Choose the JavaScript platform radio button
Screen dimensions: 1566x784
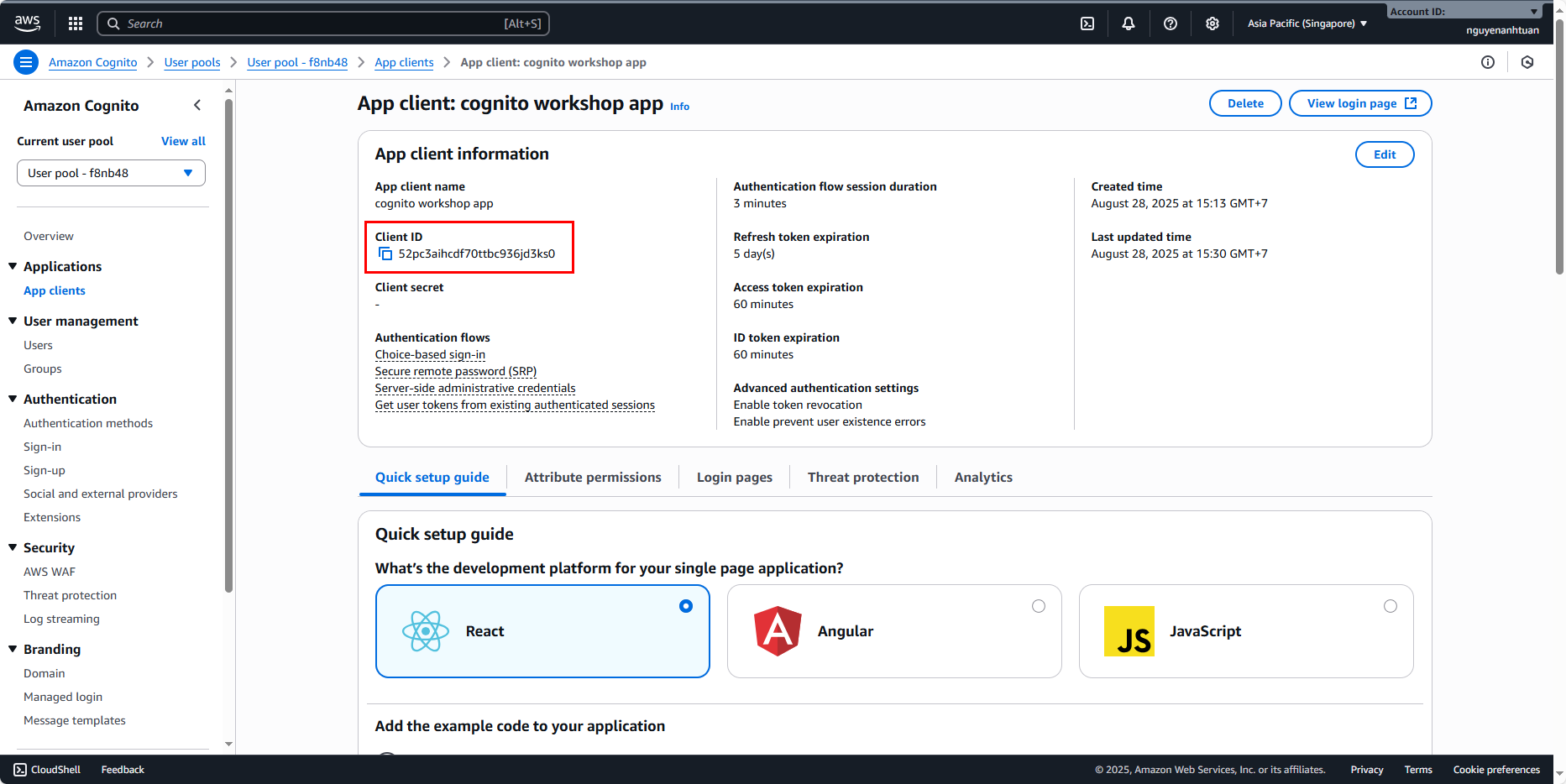click(1391, 606)
